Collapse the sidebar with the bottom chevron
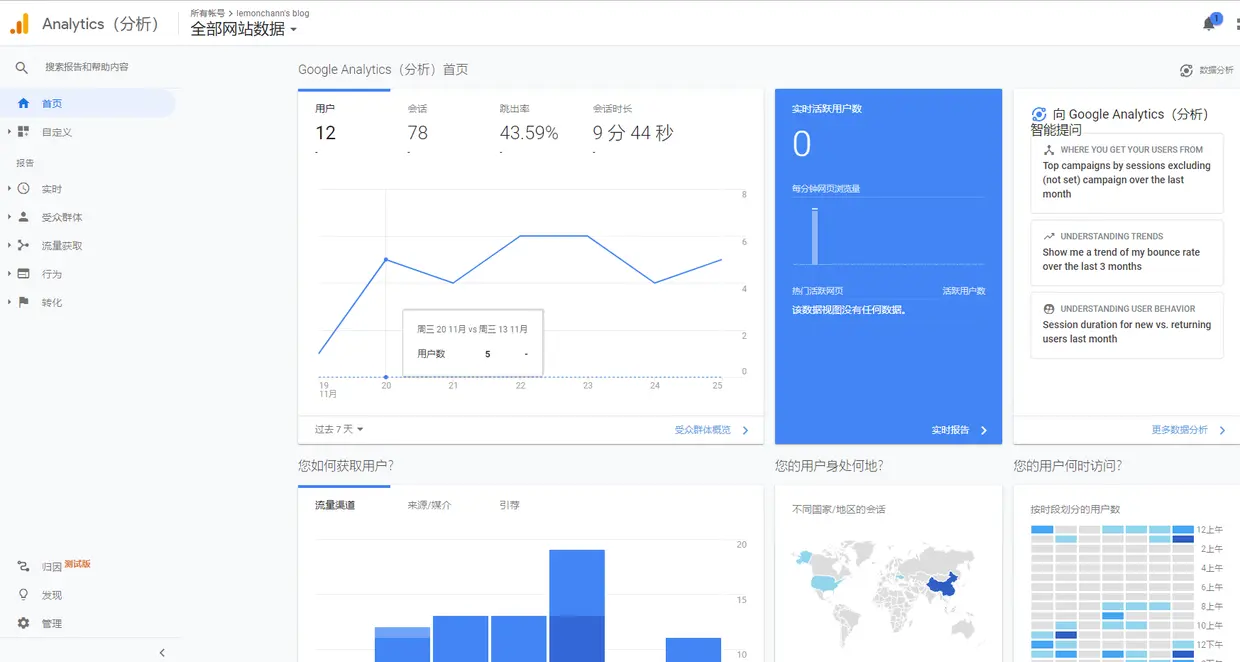The image size is (1240, 662). pos(162,650)
